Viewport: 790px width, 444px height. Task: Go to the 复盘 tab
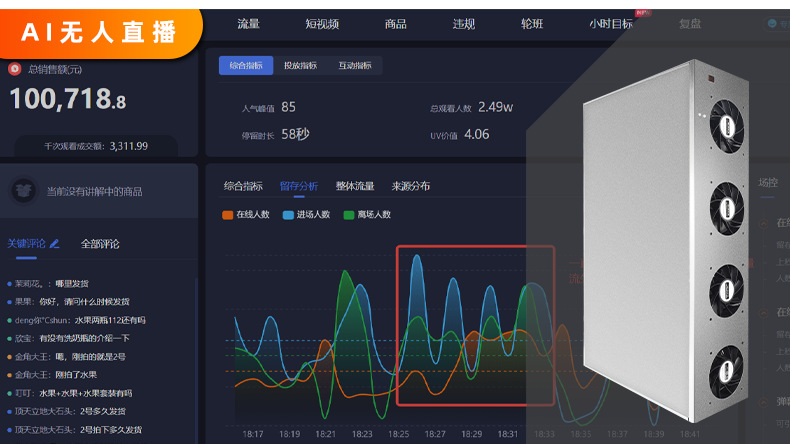[690, 24]
